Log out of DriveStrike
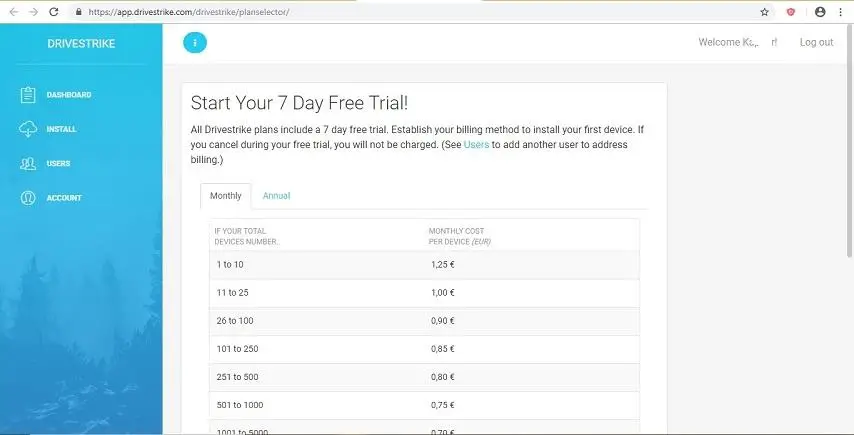This screenshot has width=854, height=435. (816, 42)
